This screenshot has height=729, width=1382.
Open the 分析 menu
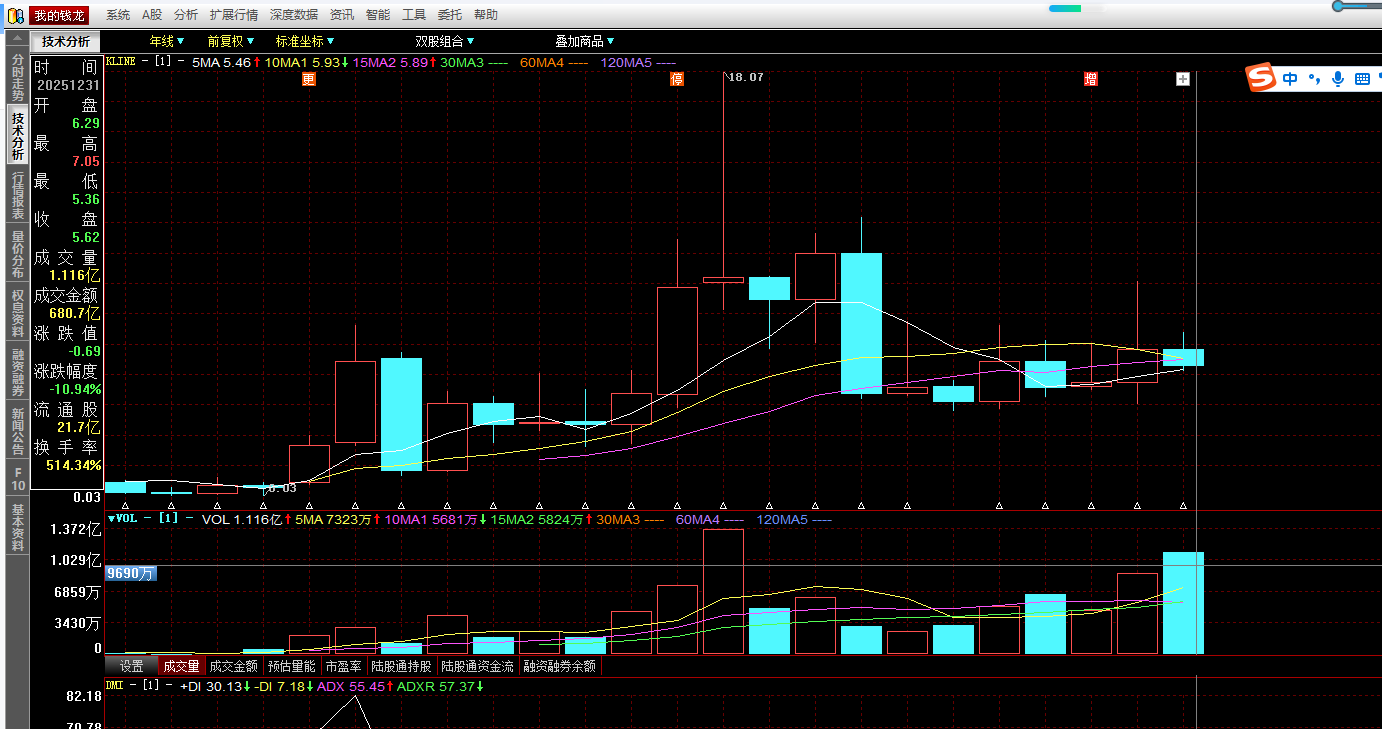click(185, 15)
